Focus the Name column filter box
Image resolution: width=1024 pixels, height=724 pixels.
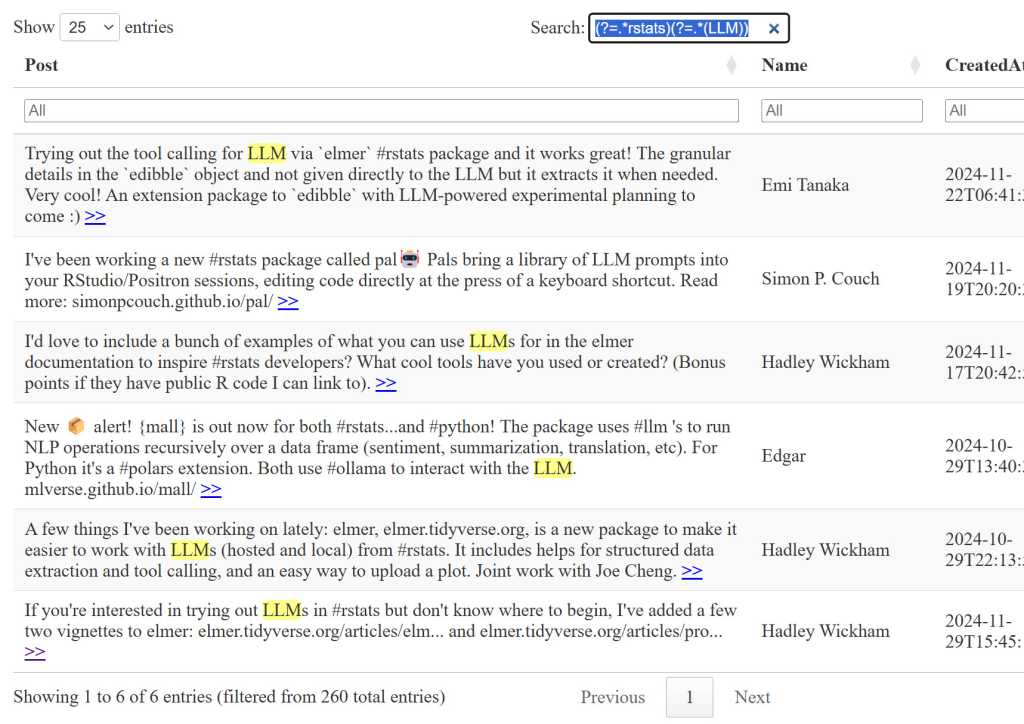(x=841, y=111)
